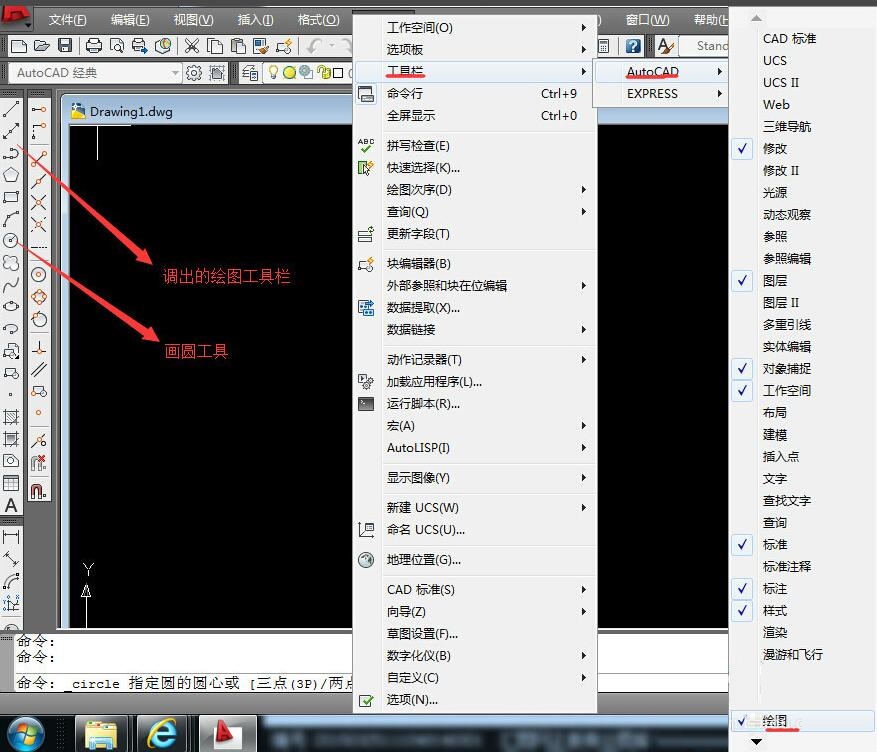
Task: Select the Circle draw tool
Action: (x=11, y=240)
